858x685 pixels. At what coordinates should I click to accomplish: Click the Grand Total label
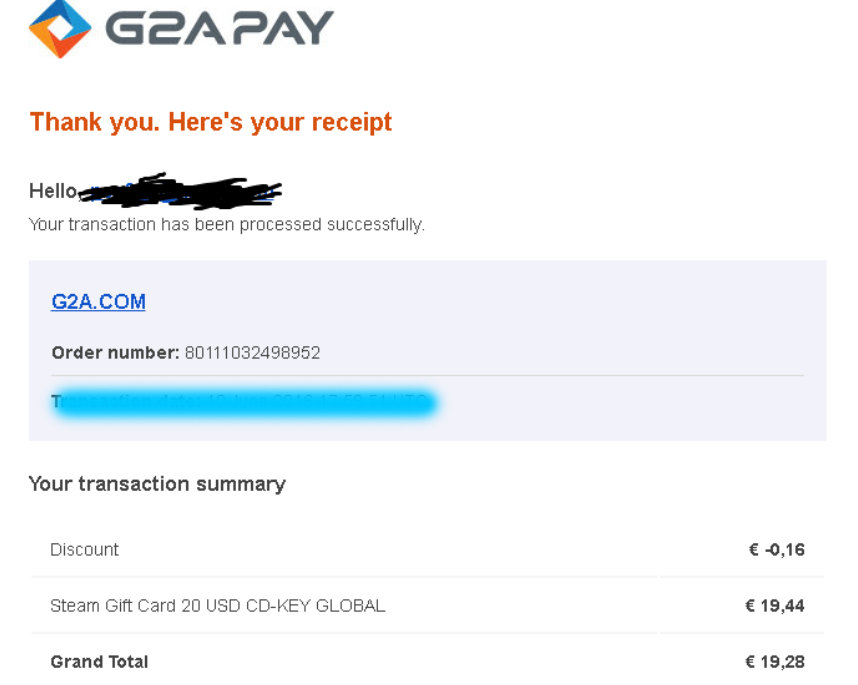(x=99, y=662)
